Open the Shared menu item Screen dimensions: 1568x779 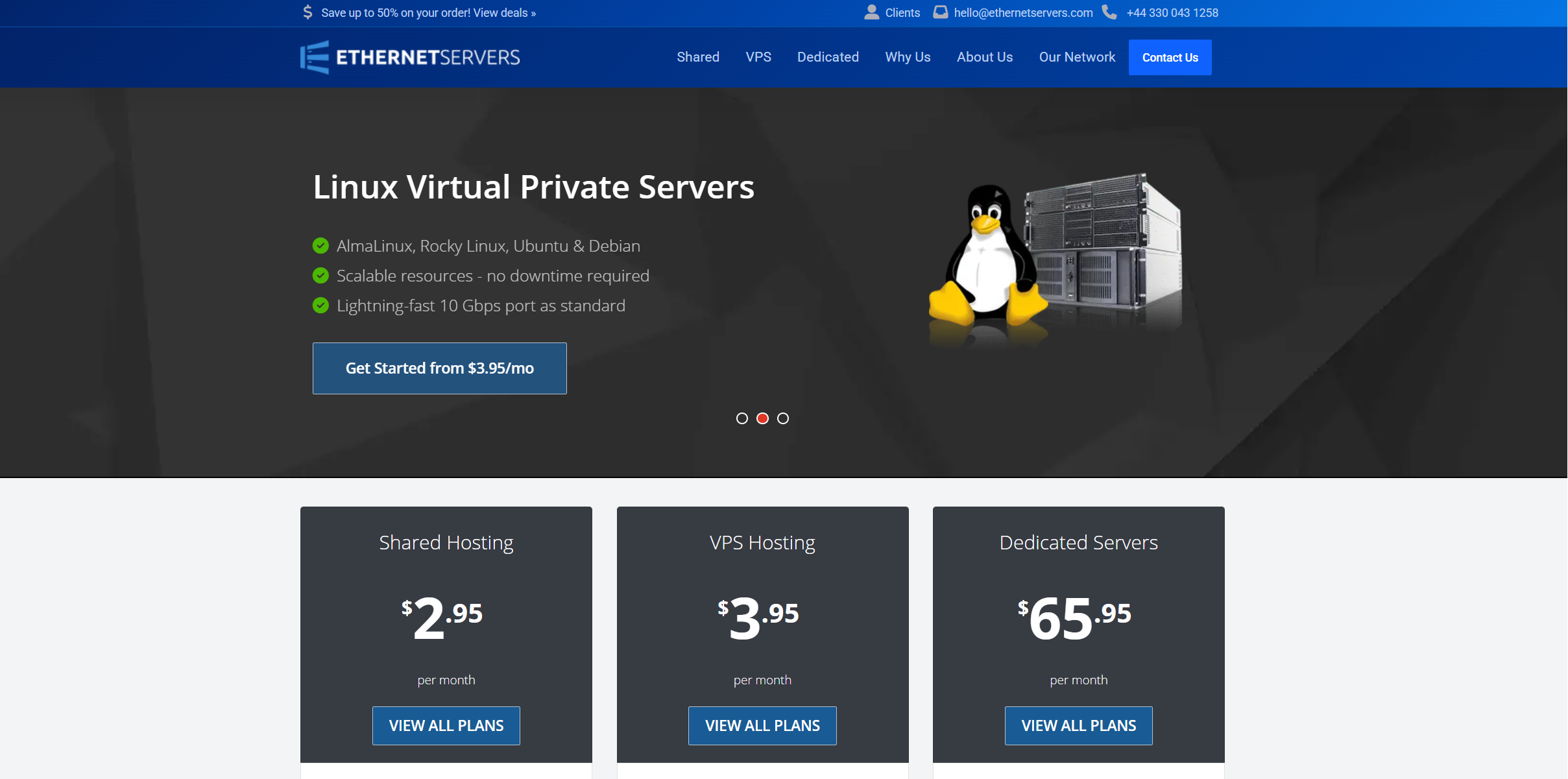click(x=698, y=57)
